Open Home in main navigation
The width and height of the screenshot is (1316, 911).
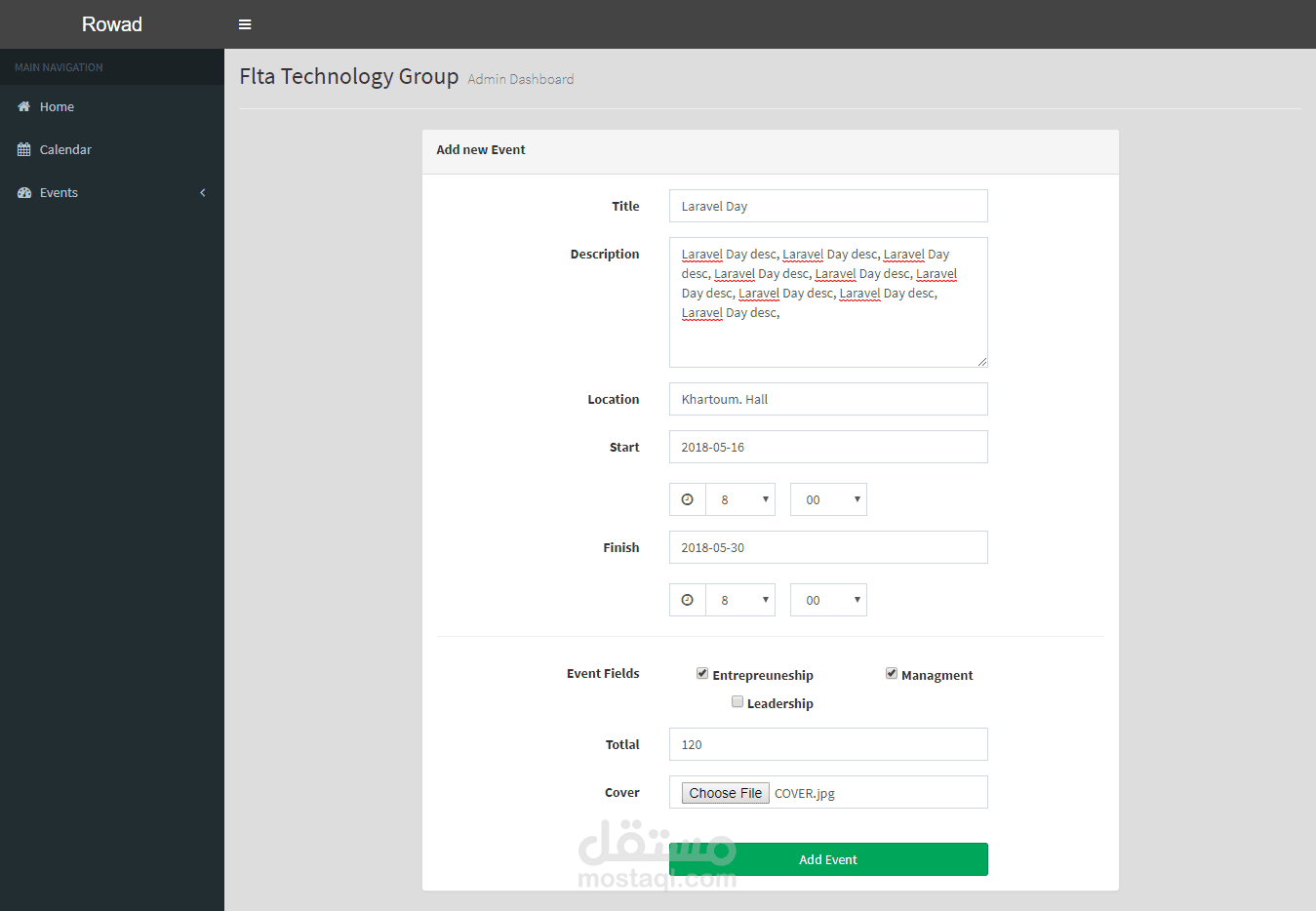[112, 106]
